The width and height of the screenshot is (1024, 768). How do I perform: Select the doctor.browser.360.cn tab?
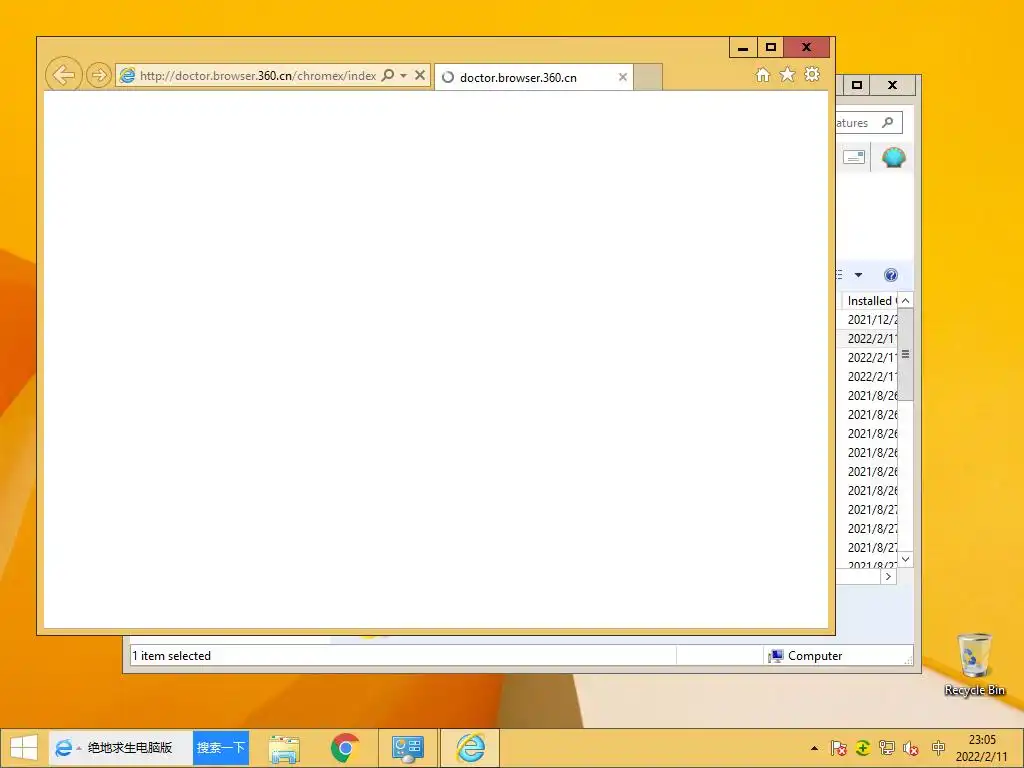(533, 77)
